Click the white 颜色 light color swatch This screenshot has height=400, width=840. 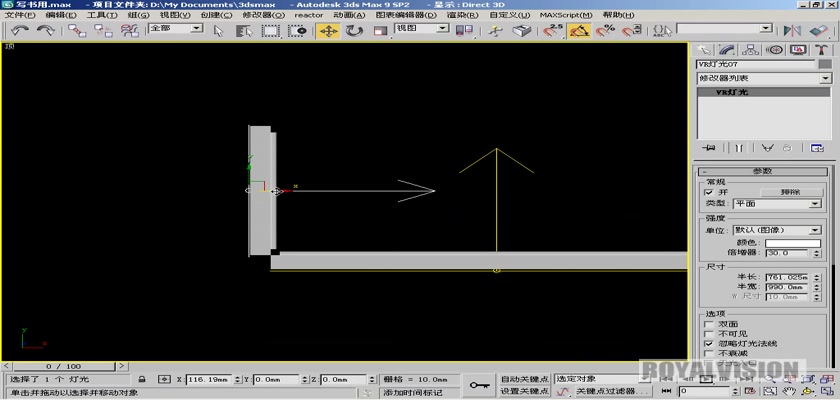coord(793,243)
